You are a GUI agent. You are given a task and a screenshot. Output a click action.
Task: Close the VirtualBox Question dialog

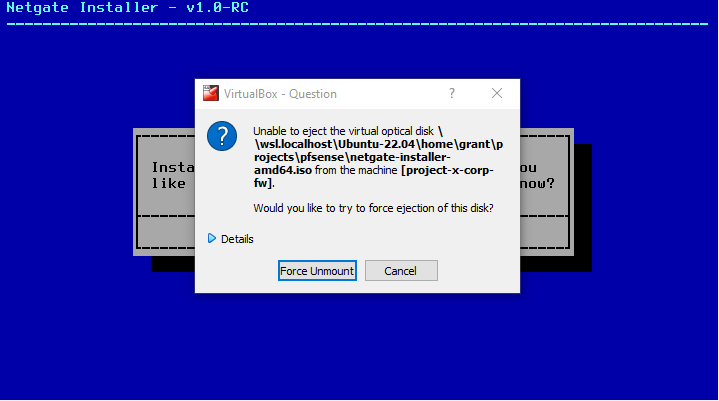[497, 93]
